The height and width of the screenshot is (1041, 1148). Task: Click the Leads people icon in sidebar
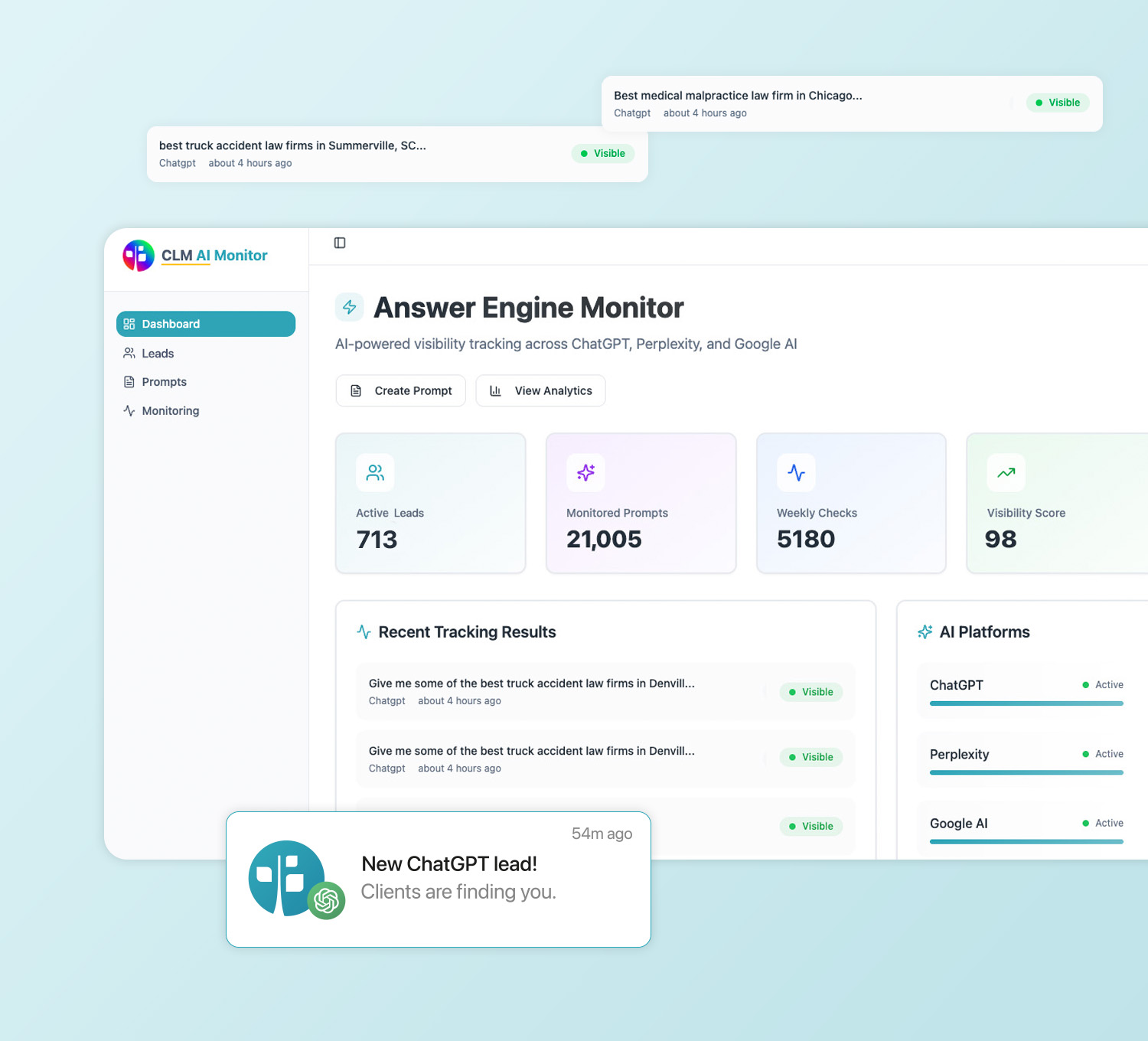[x=129, y=353]
